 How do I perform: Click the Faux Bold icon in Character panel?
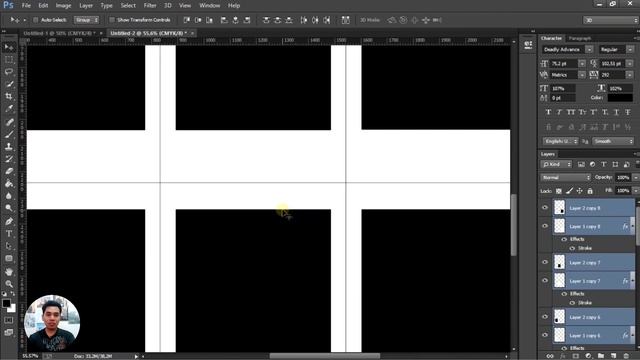click(548, 112)
